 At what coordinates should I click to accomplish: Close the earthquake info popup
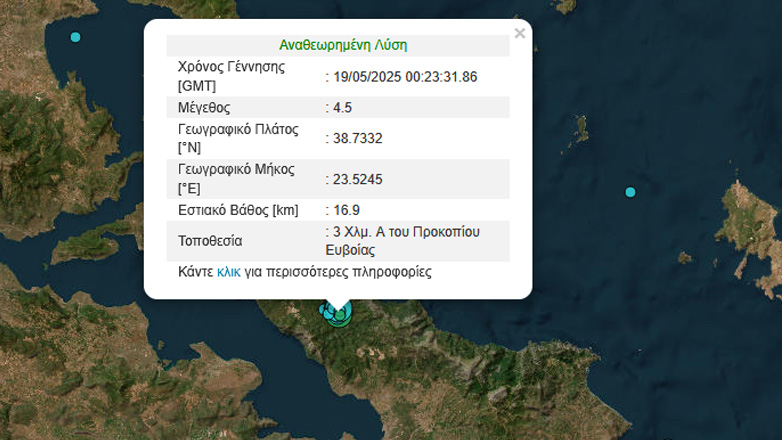[519, 34]
